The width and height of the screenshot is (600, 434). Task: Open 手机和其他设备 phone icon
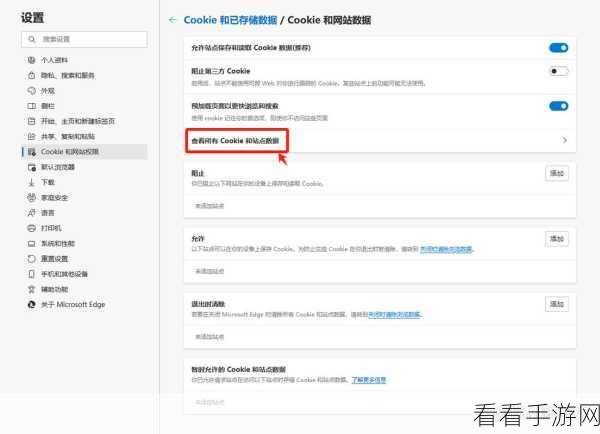click(32, 274)
